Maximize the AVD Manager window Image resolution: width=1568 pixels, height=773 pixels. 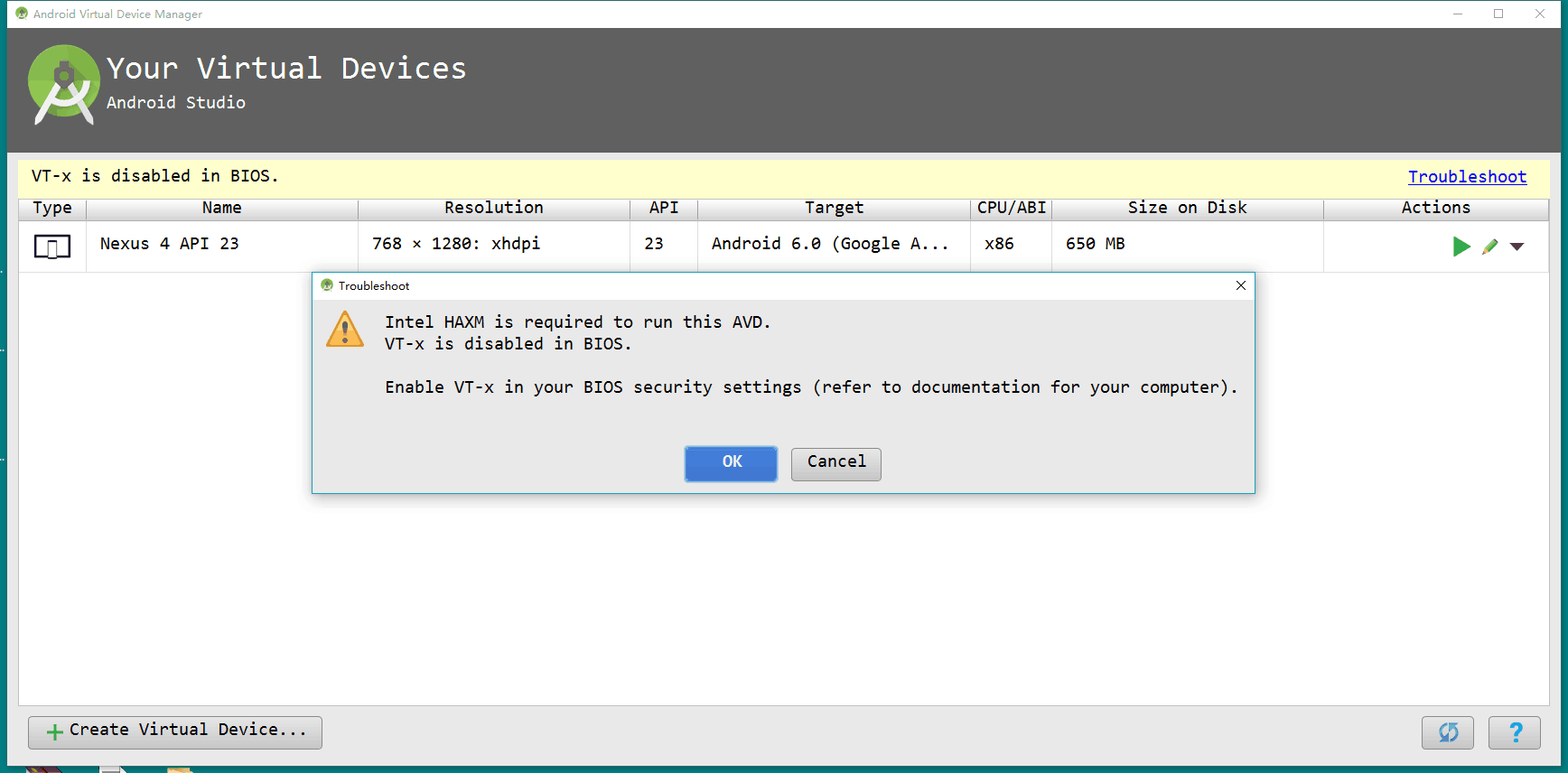1498,14
